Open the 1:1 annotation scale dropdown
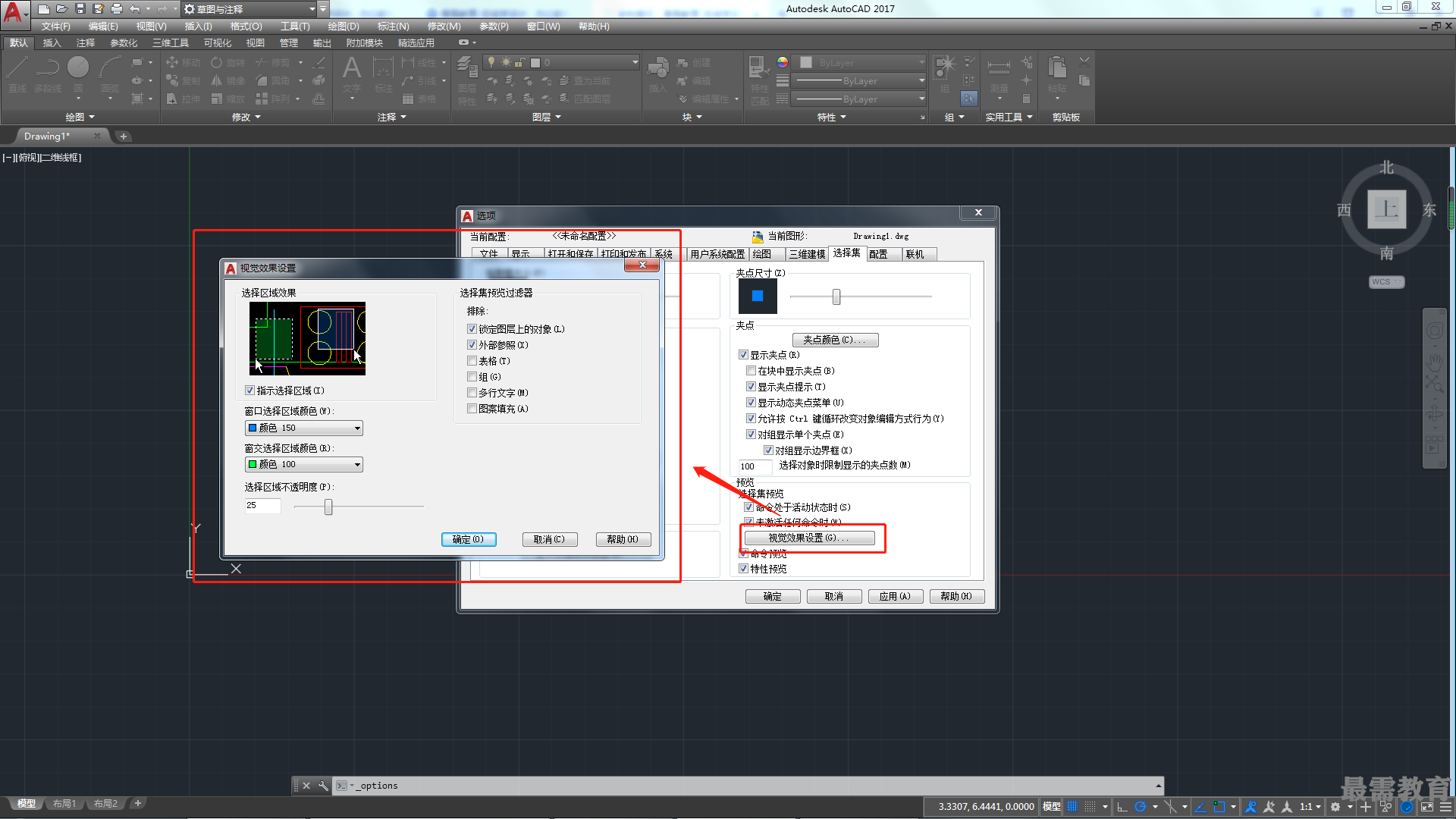The image size is (1456, 819). pyautogui.click(x=1310, y=806)
